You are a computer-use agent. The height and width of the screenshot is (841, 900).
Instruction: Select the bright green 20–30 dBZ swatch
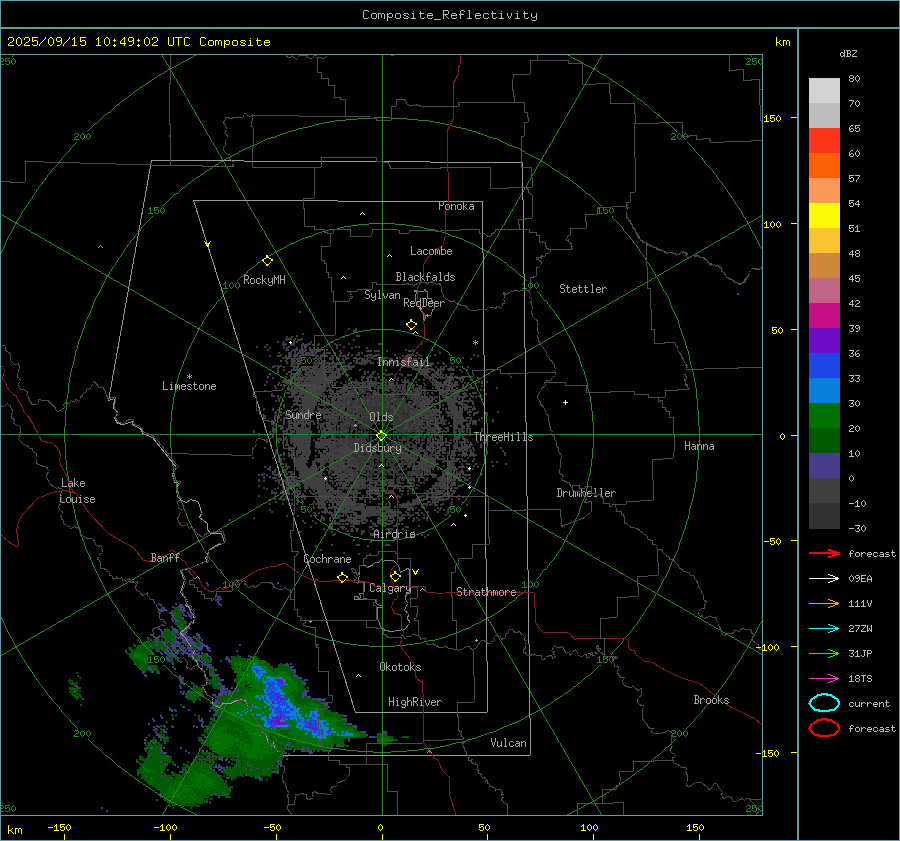[x=824, y=416]
